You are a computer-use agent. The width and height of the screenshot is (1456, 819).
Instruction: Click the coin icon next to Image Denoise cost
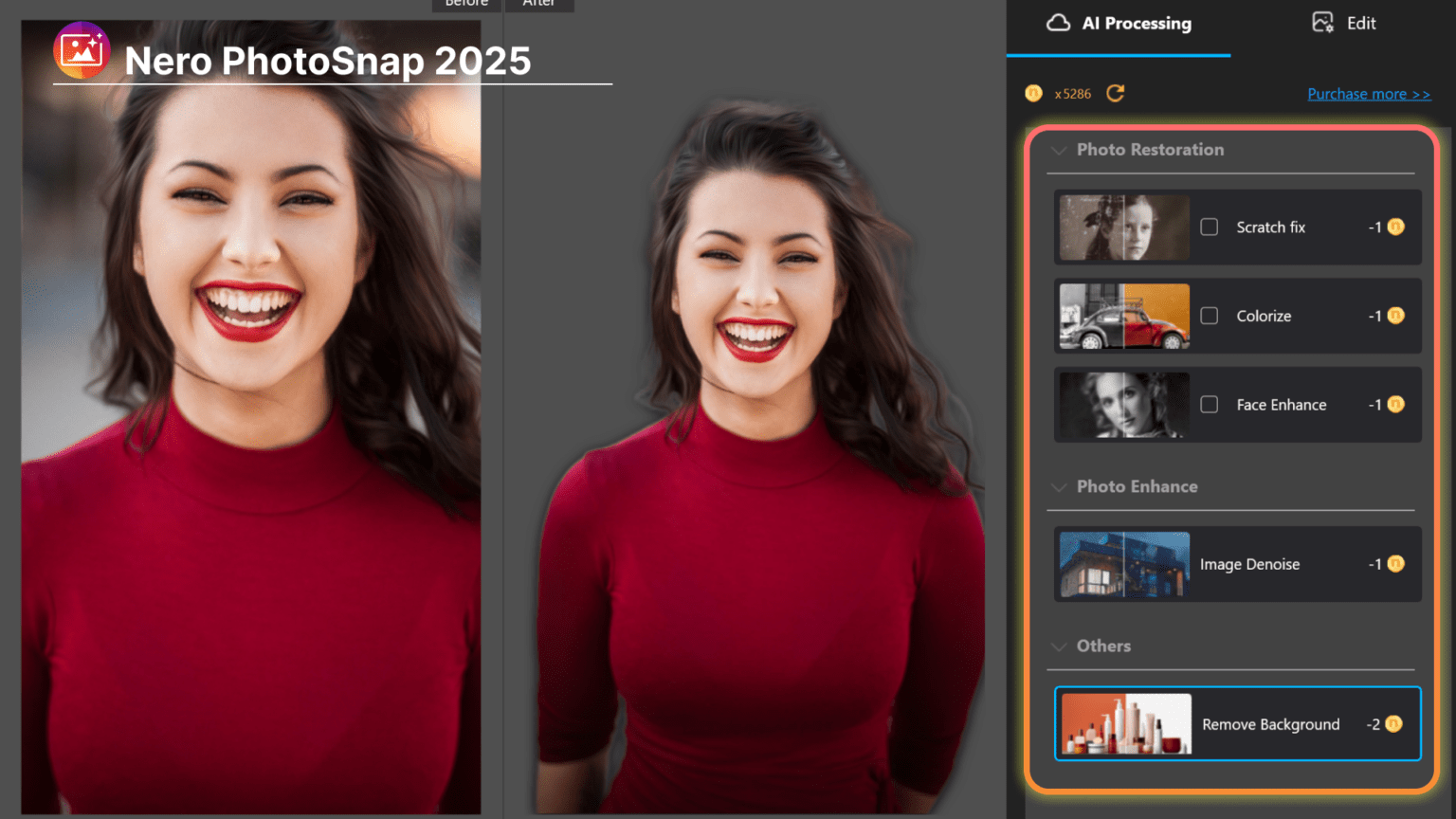1394,564
